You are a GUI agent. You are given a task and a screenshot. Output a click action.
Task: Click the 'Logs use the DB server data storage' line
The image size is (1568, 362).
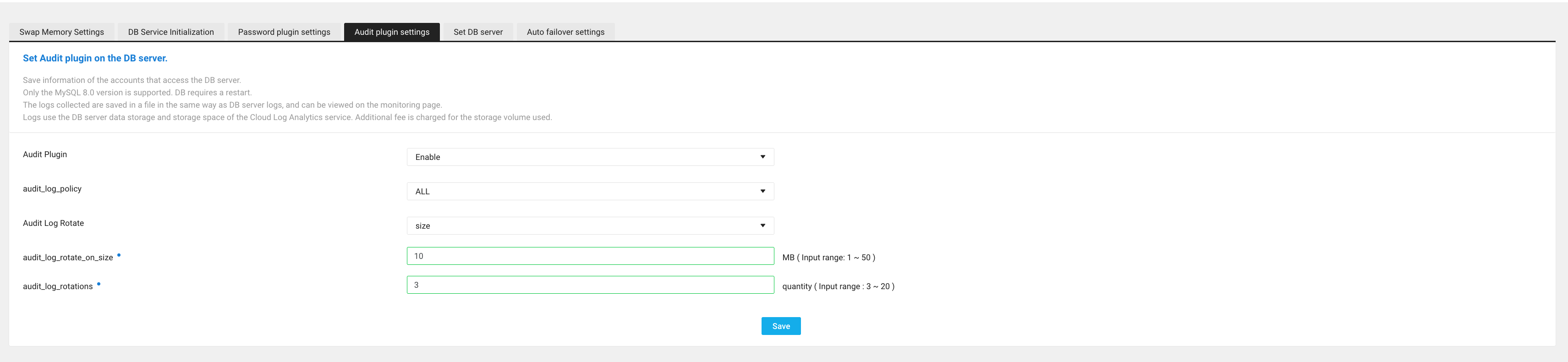click(287, 117)
